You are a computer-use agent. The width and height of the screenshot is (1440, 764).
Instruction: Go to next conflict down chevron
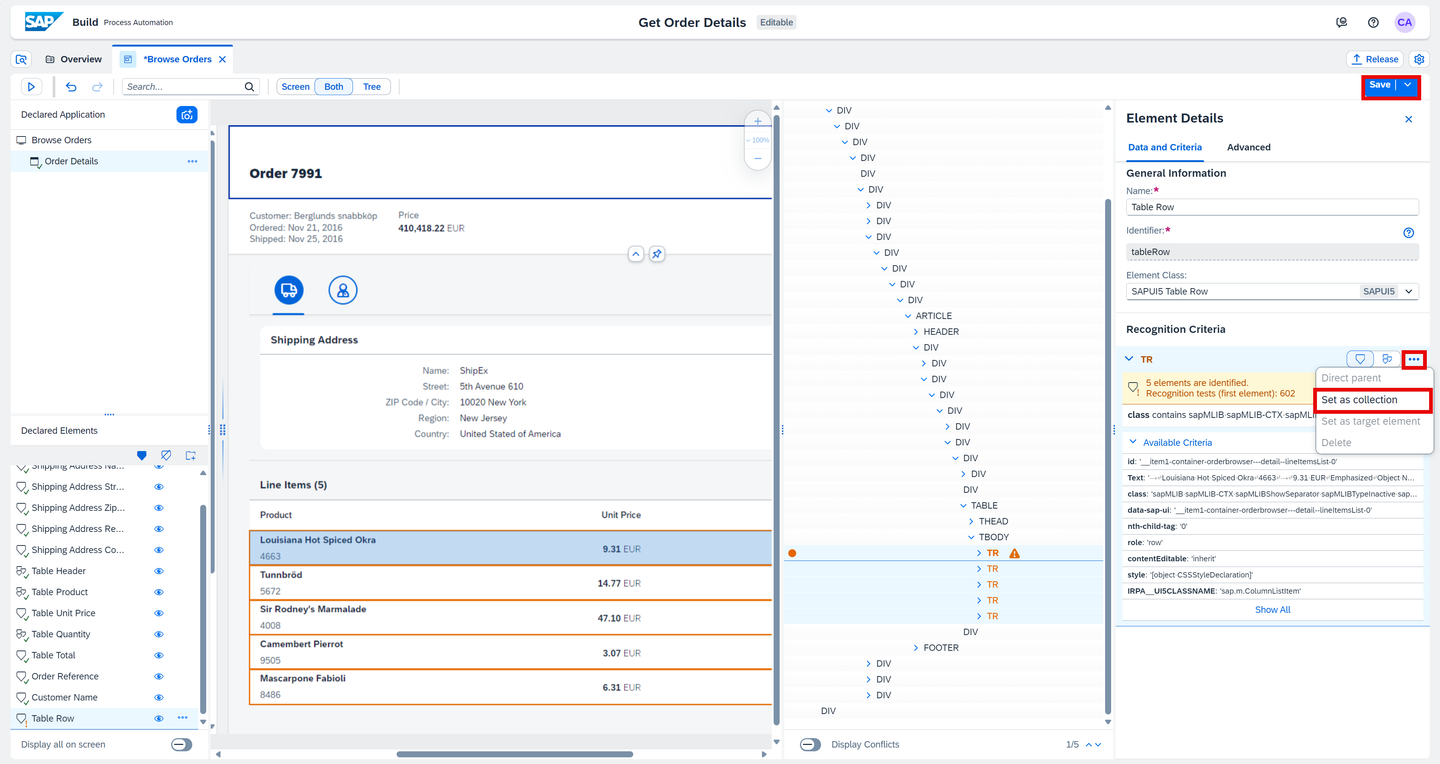click(1097, 744)
